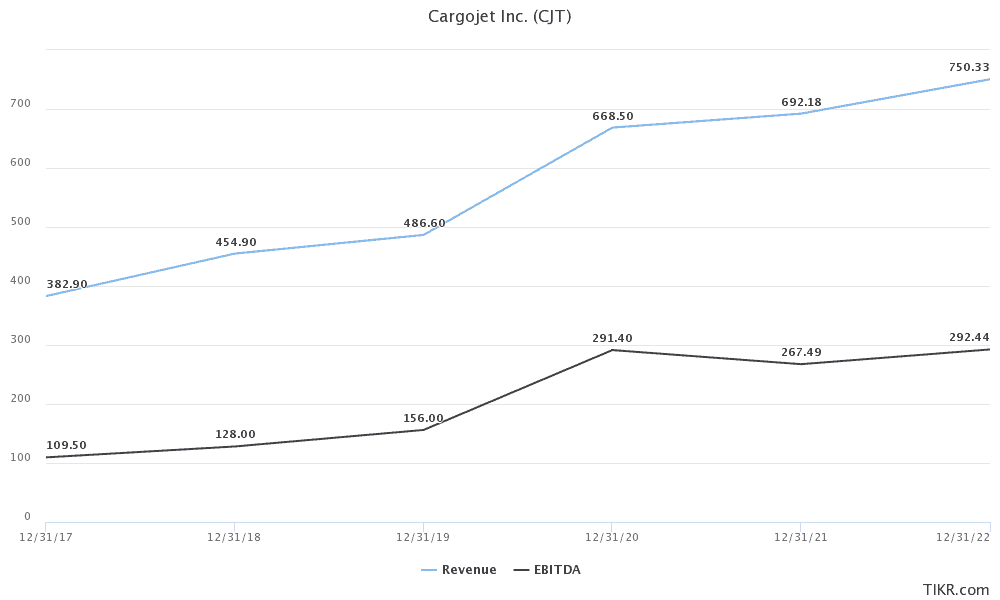Click the 700 y-axis tick label
The height and width of the screenshot is (600, 1000).
[x=21, y=104]
